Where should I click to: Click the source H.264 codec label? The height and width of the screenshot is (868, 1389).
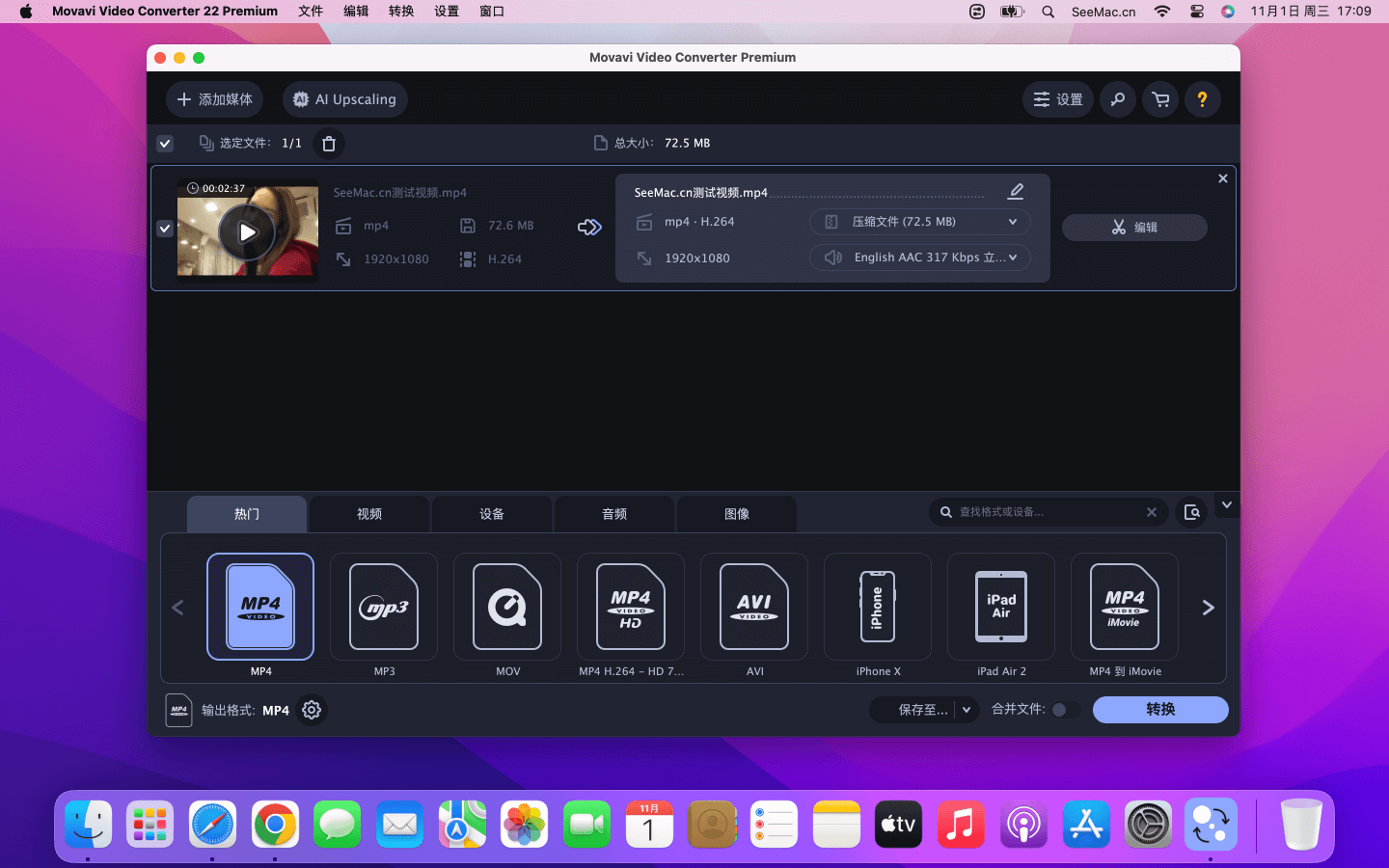(504, 259)
